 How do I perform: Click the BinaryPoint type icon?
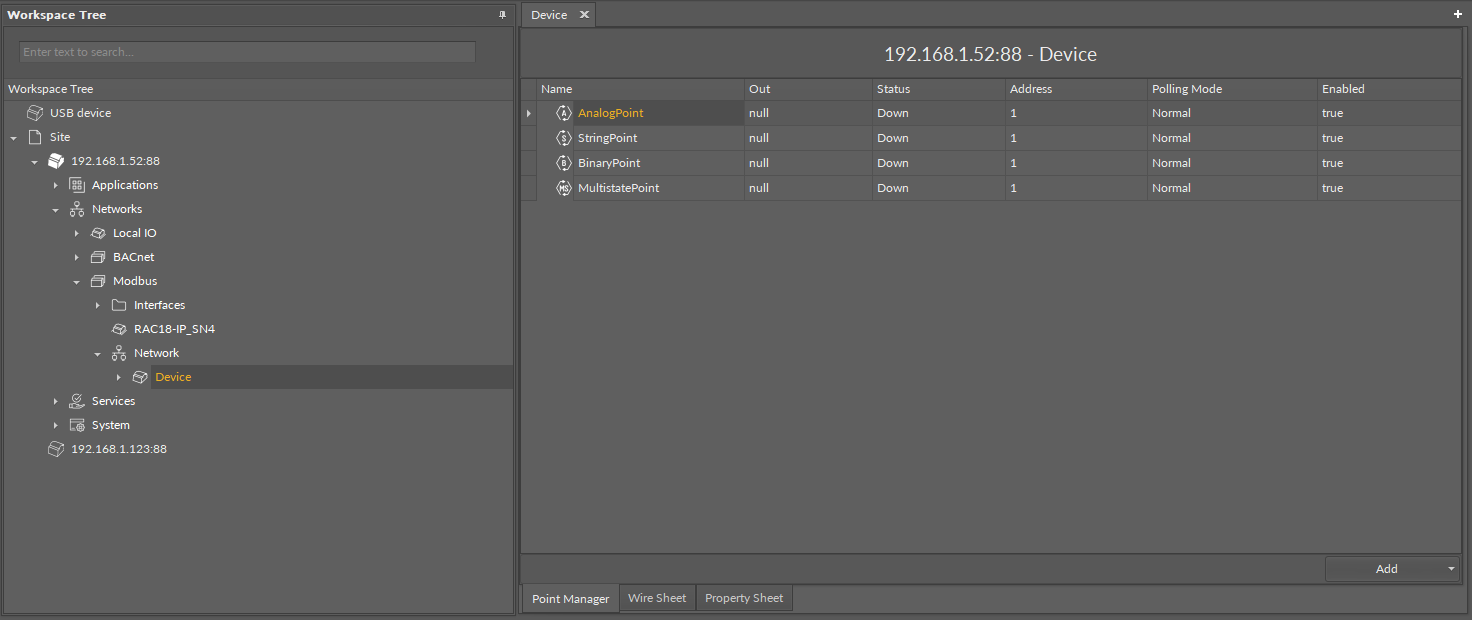563,163
